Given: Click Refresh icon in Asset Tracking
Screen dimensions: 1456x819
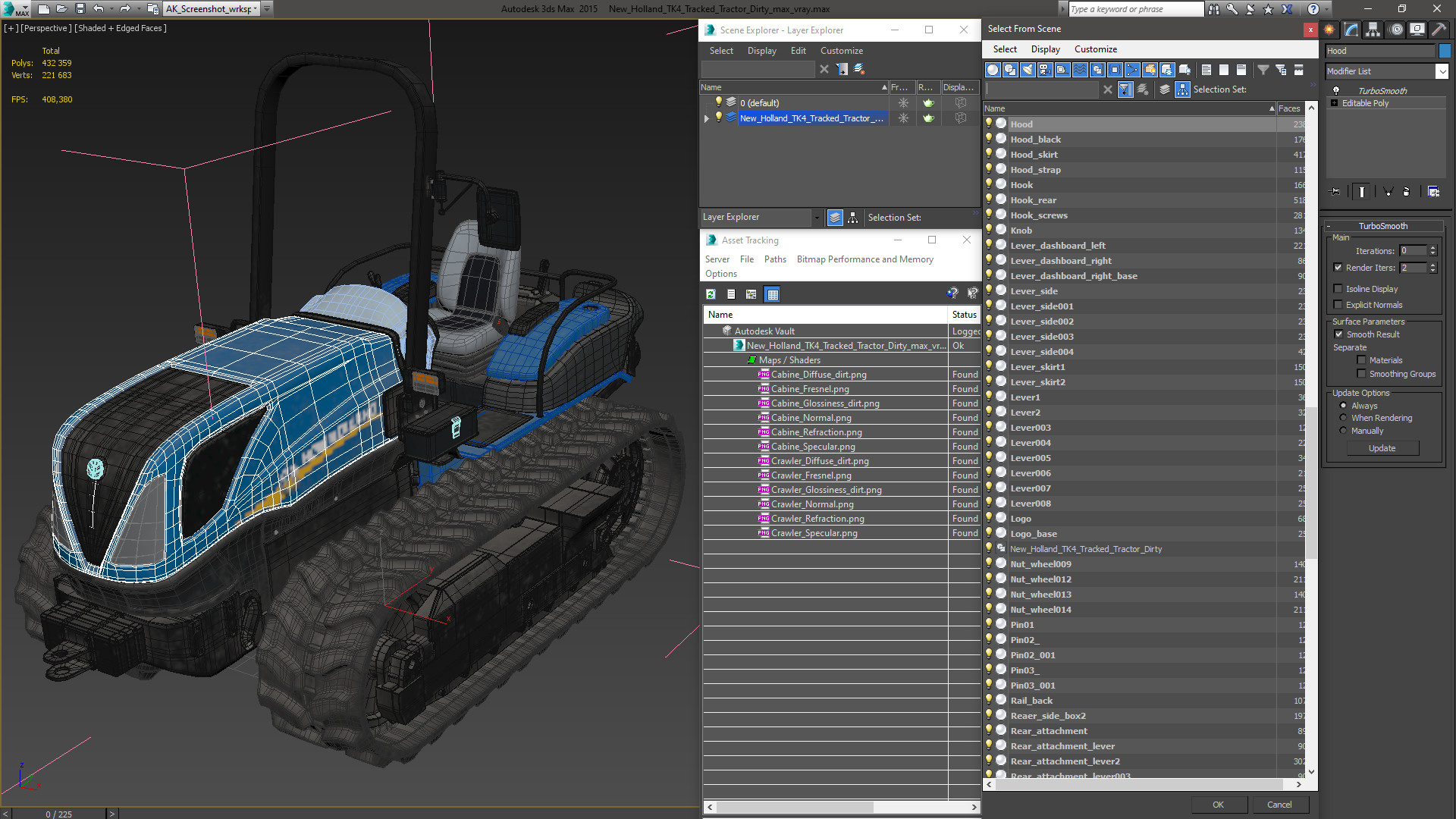Looking at the screenshot, I should pyautogui.click(x=711, y=294).
